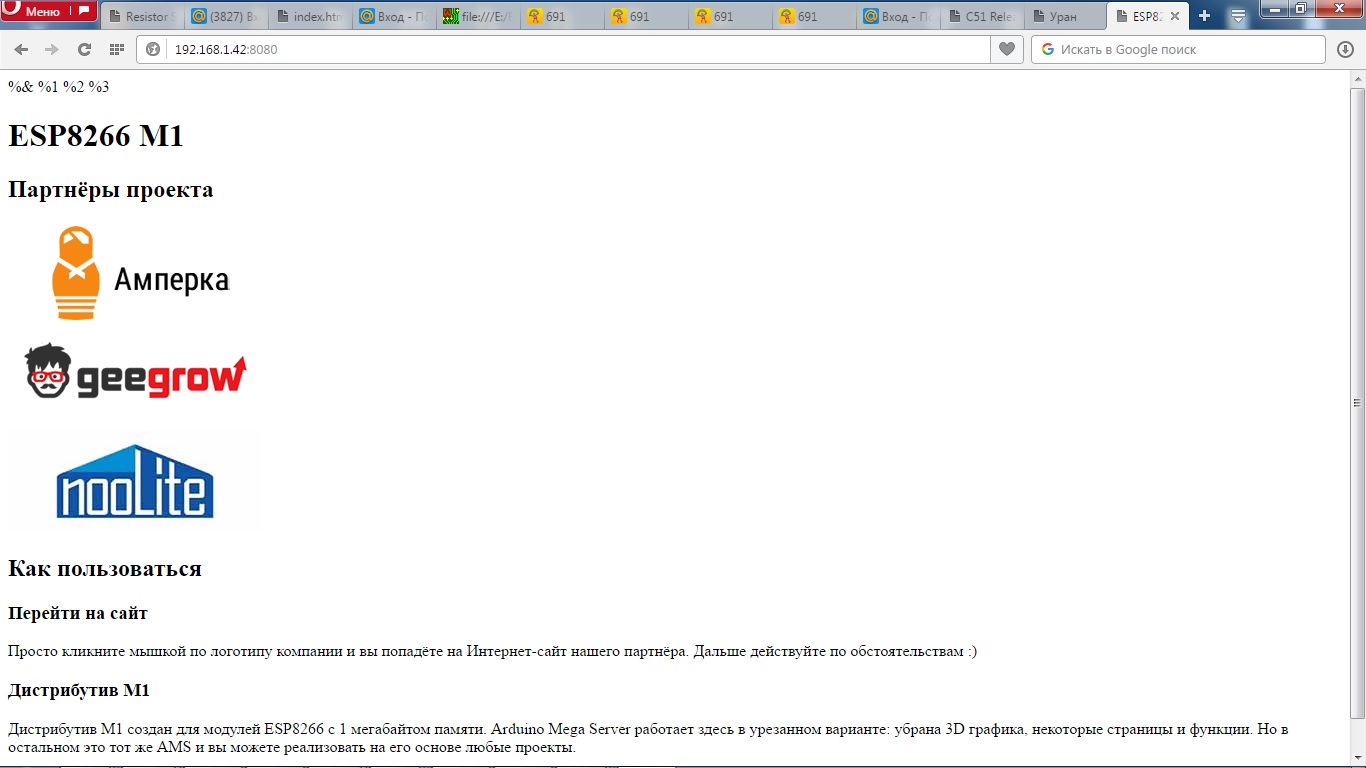1366x768 pixels.
Task: Click the paragraph starting "Дистрибутив M1 создан"
Action: click(x=648, y=739)
